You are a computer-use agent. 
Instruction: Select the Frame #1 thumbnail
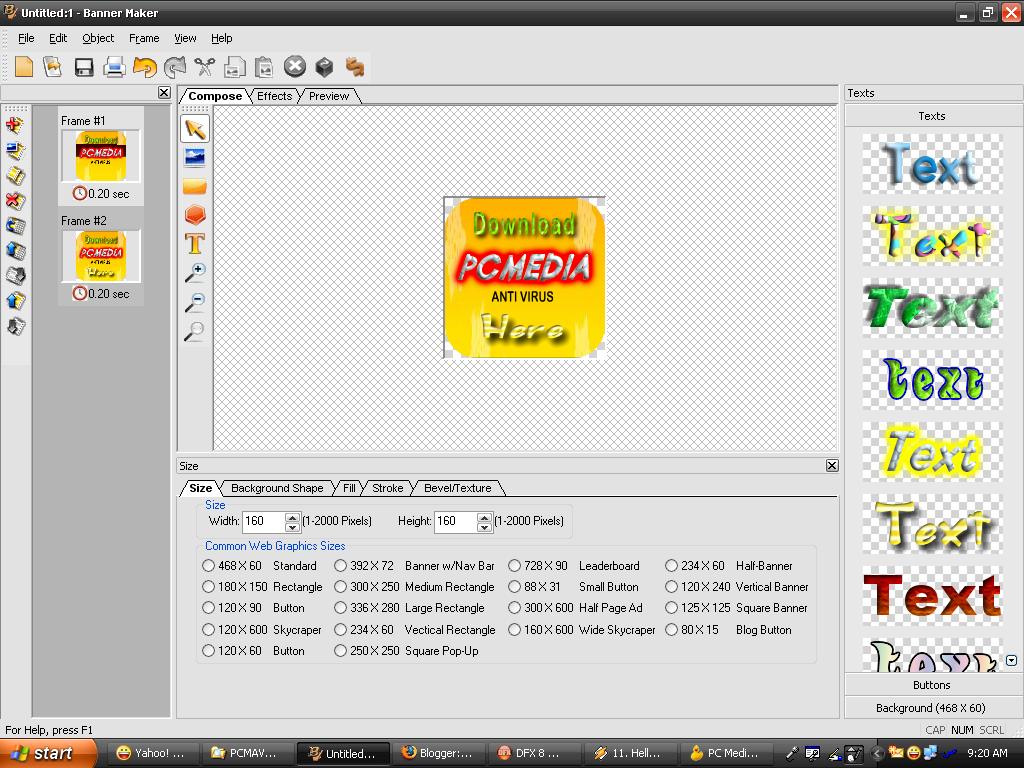coord(101,156)
